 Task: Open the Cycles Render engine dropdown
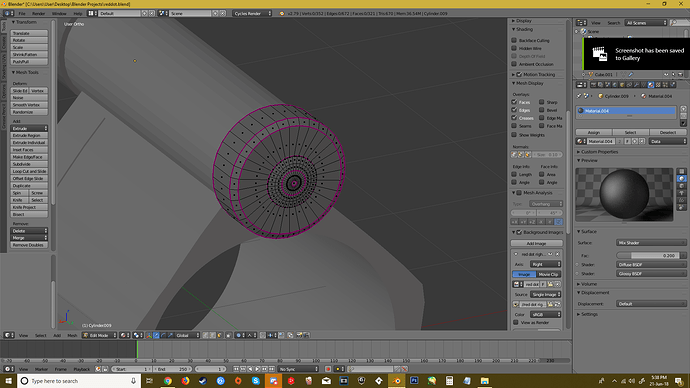252,13
